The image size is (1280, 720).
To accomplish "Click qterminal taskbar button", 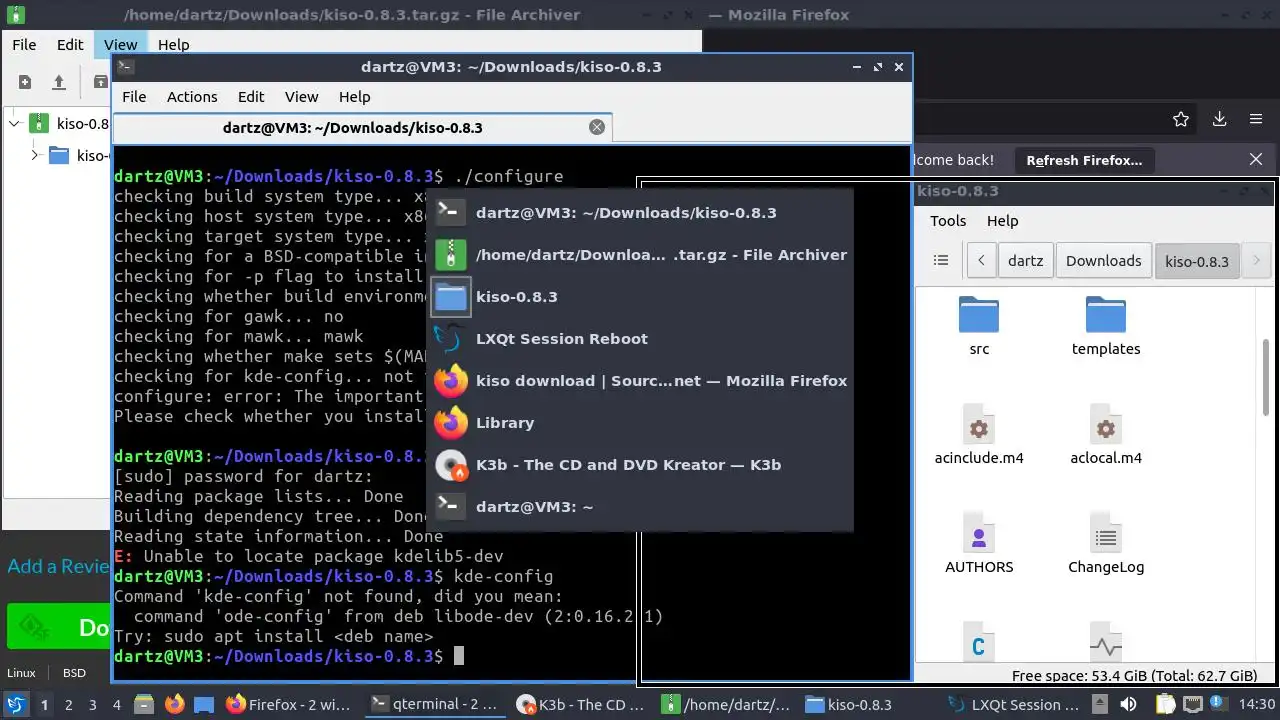I will (434, 704).
